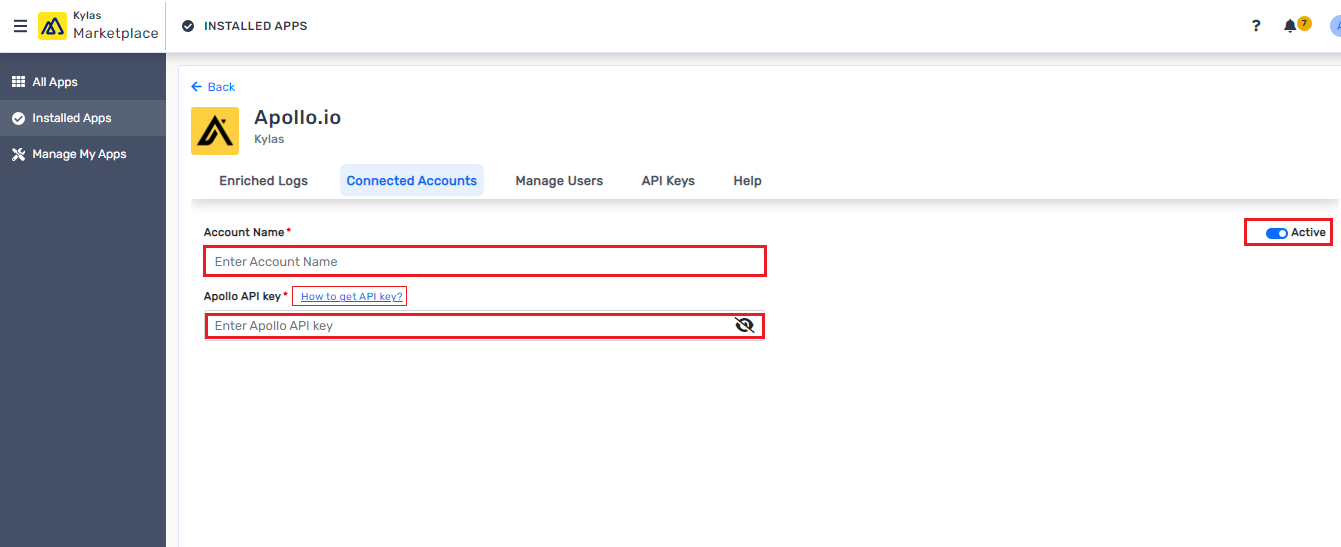Image resolution: width=1341 pixels, height=547 pixels.
Task: Open the help question mark icon
Action: pyautogui.click(x=1256, y=26)
